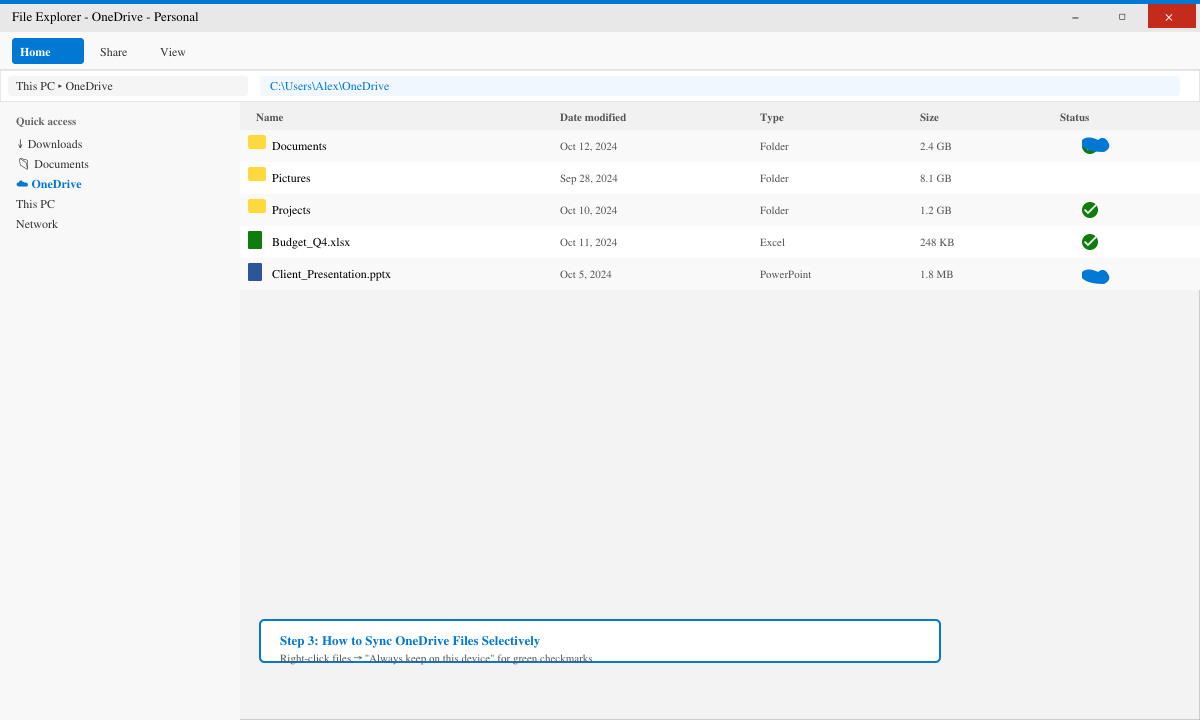The image size is (1200, 720).
Task: Click the cloud status icon for Client_Presentation.pptx
Action: pyautogui.click(x=1096, y=276)
